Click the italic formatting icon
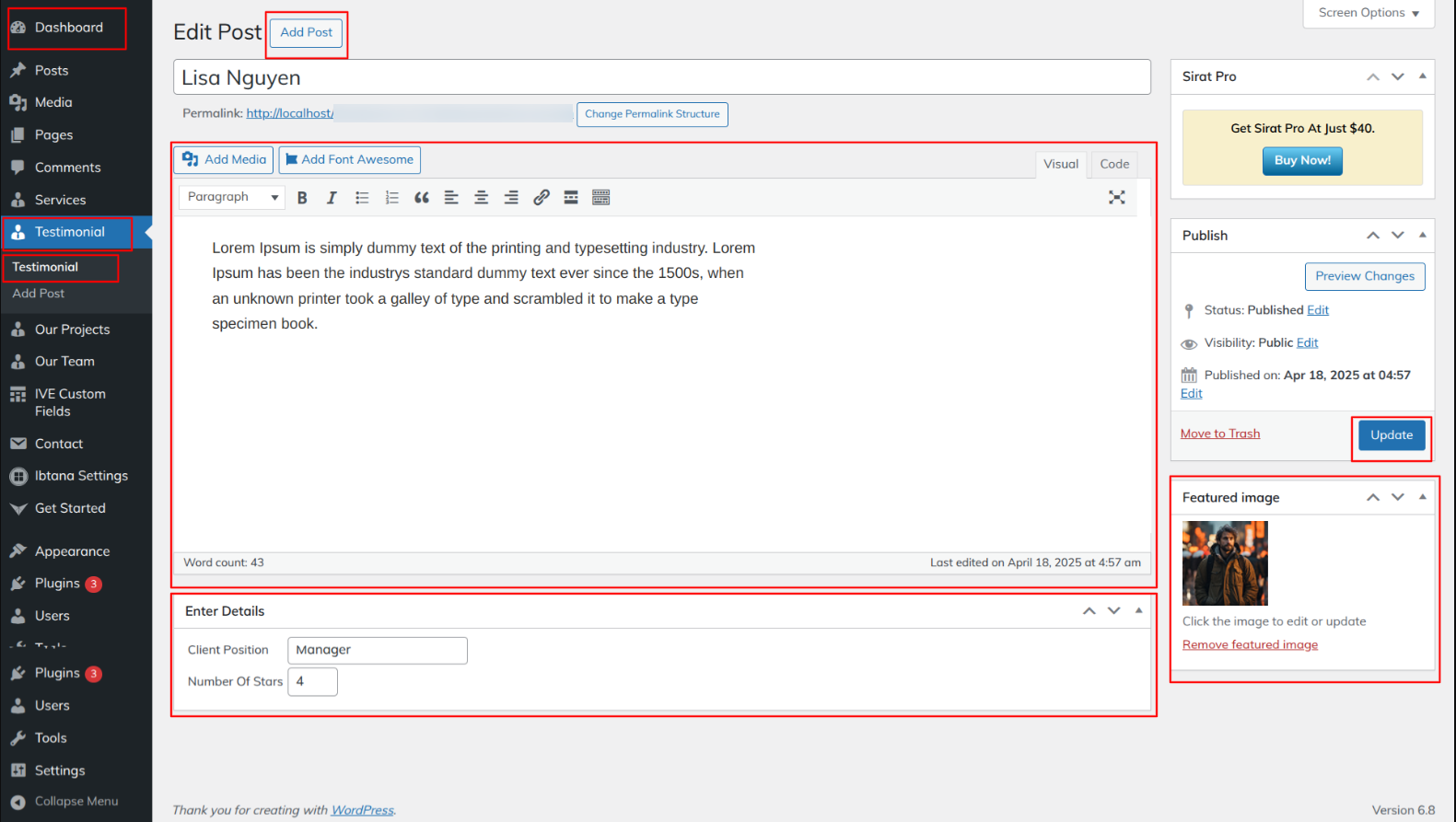Viewport: 1456px width, 822px height. click(332, 198)
